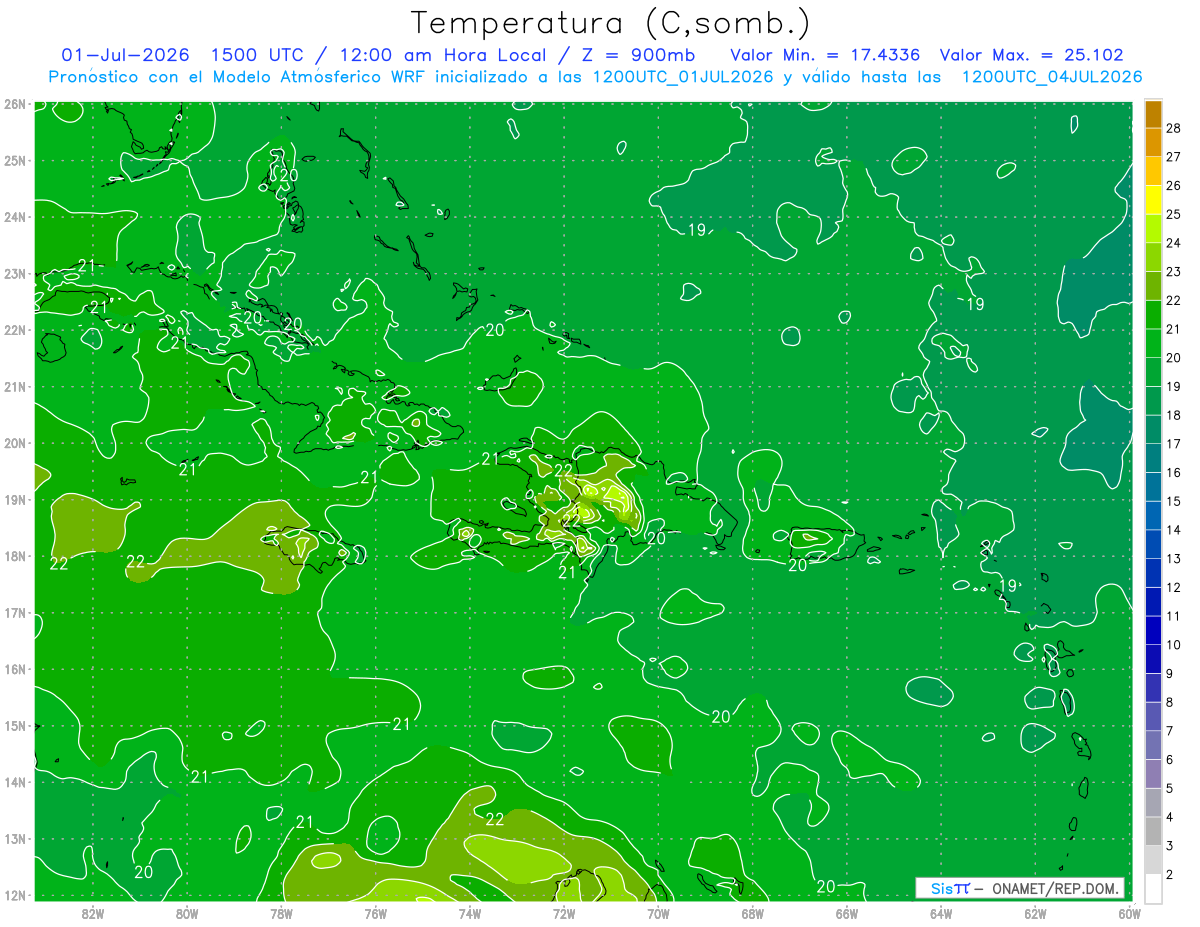Image resolution: width=1200 pixels, height=927 pixels.
Task: Click the legend value '2'
Action: point(1169,875)
